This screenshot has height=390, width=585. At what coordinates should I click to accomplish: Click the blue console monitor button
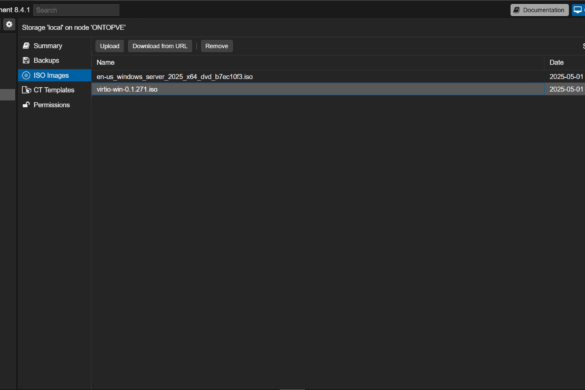(x=579, y=10)
